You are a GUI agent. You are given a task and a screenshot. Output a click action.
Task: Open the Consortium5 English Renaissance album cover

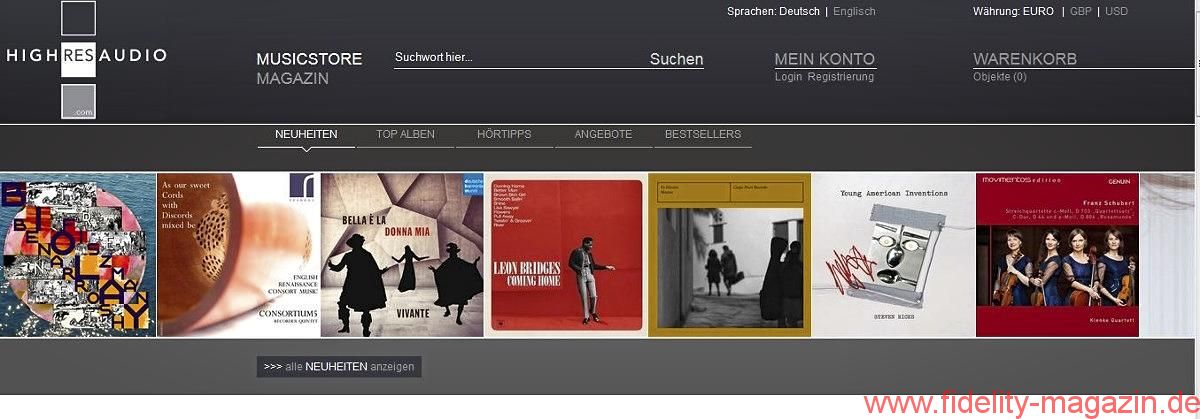point(238,255)
